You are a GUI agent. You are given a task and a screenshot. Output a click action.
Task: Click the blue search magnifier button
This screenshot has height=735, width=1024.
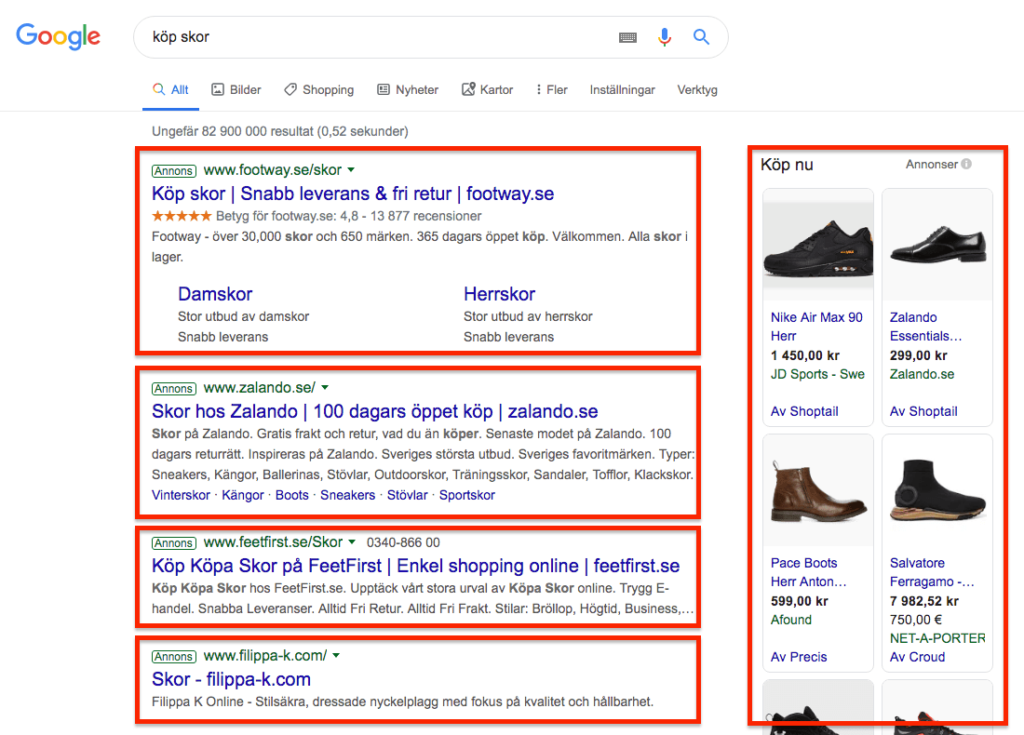click(x=701, y=37)
